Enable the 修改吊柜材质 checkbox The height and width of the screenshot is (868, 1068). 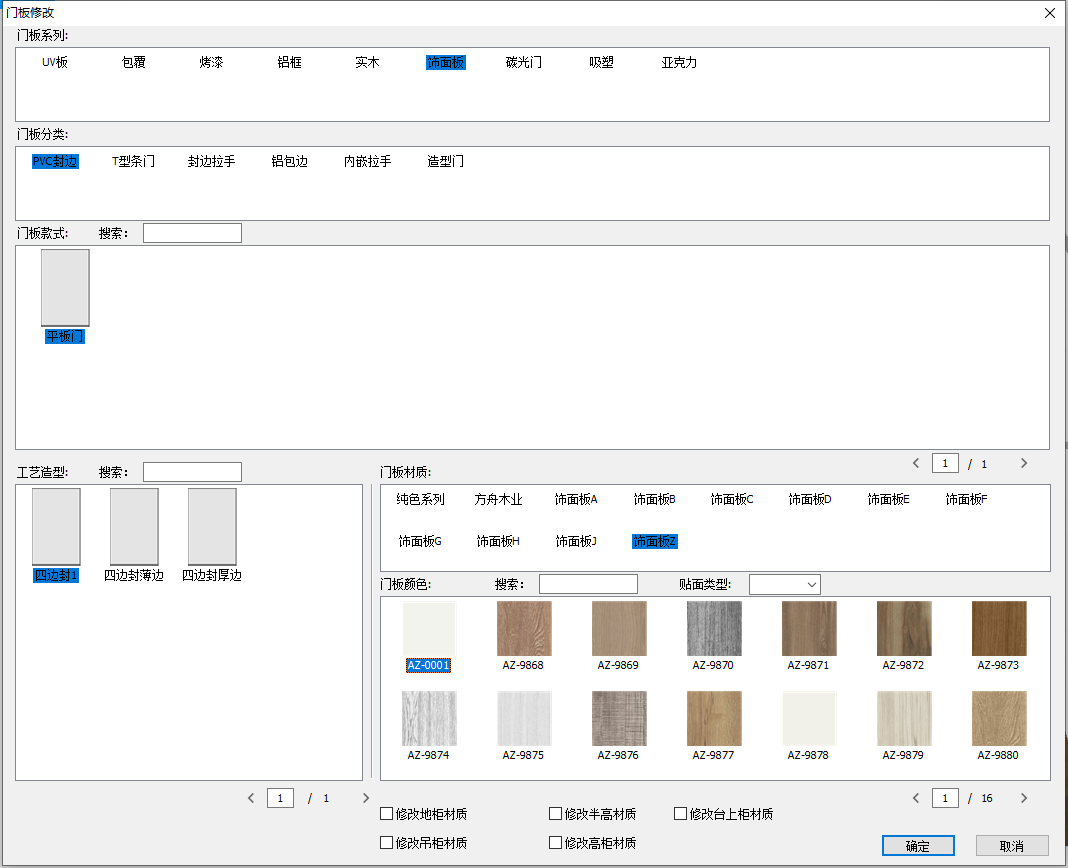coord(386,843)
